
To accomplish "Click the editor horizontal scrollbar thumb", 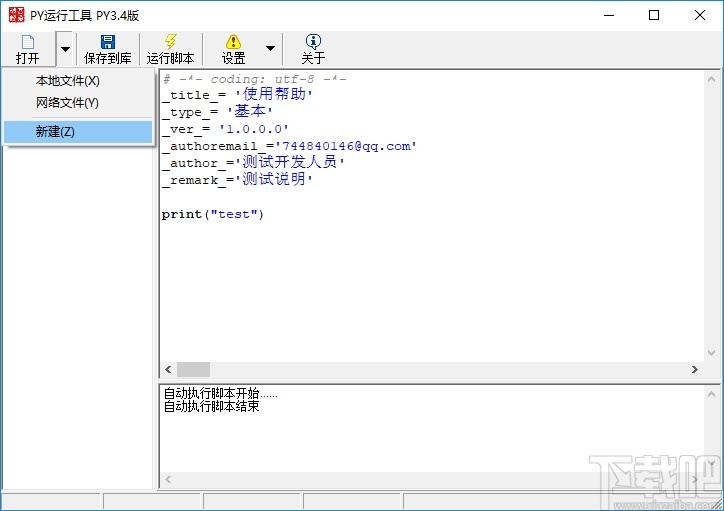I will coord(193,369).
